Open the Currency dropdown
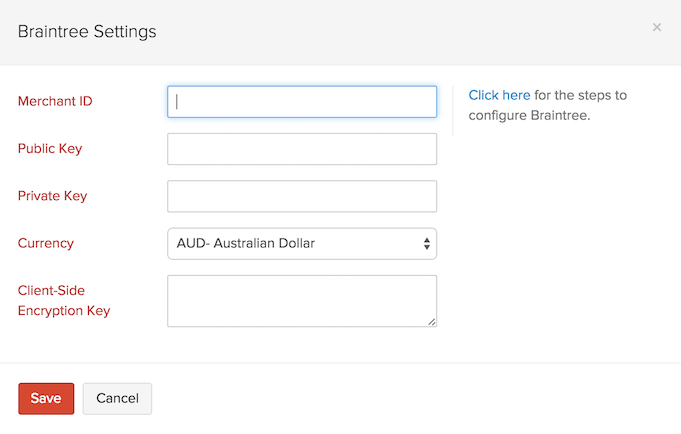This screenshot has width=681, height=434. pos(302,243)
